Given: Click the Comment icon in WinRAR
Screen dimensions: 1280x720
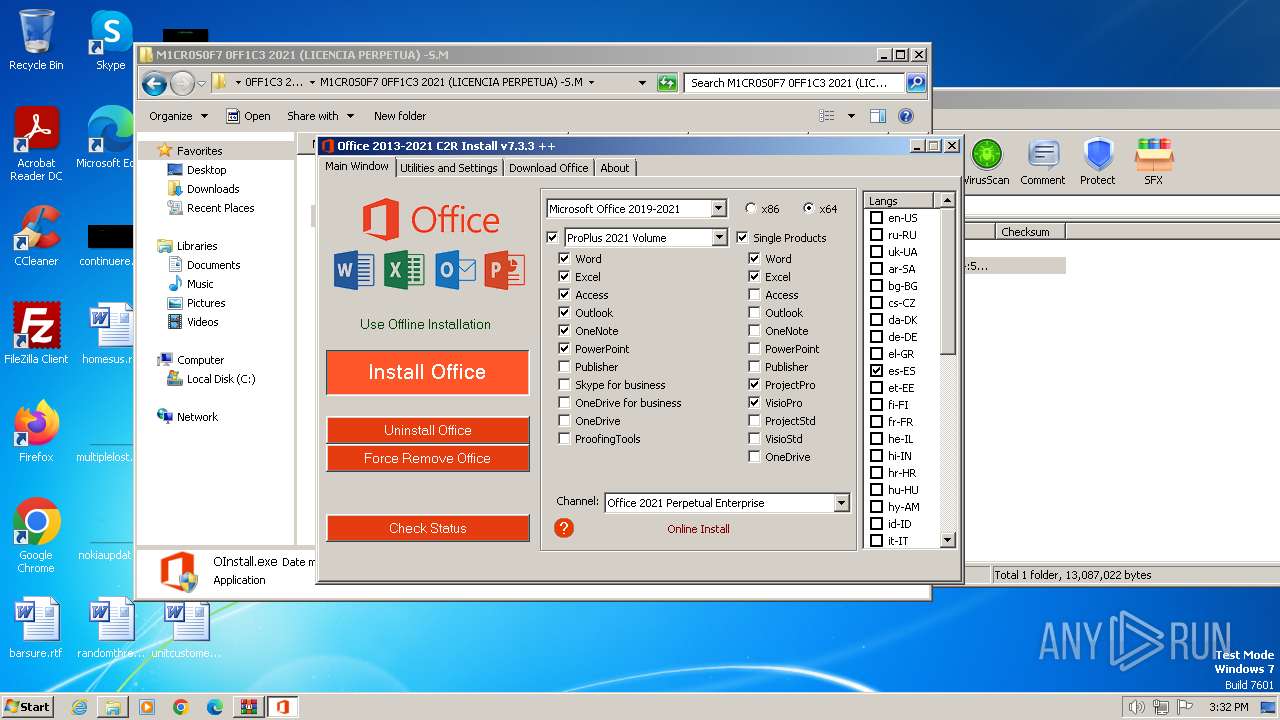Looking at the screenshot, I should point(1043,163).
